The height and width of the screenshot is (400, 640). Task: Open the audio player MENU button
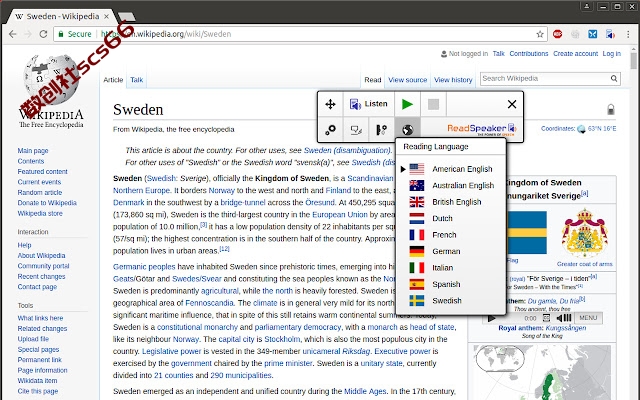[x=588, y=318]
